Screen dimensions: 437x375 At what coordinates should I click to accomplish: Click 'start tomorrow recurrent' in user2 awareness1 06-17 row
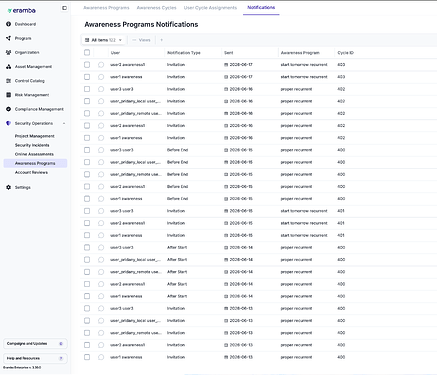pos(304,65)
